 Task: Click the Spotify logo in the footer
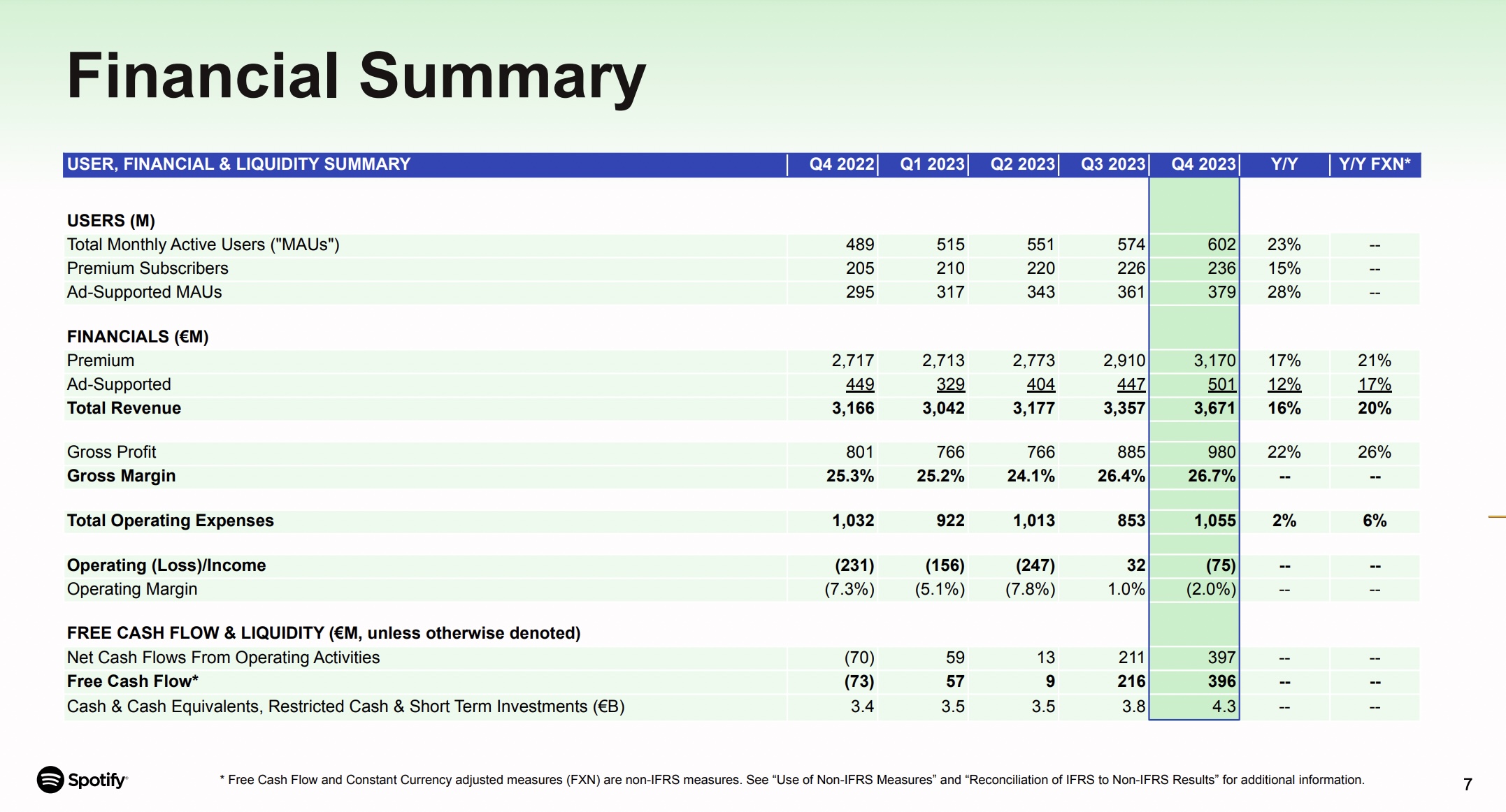82,779
